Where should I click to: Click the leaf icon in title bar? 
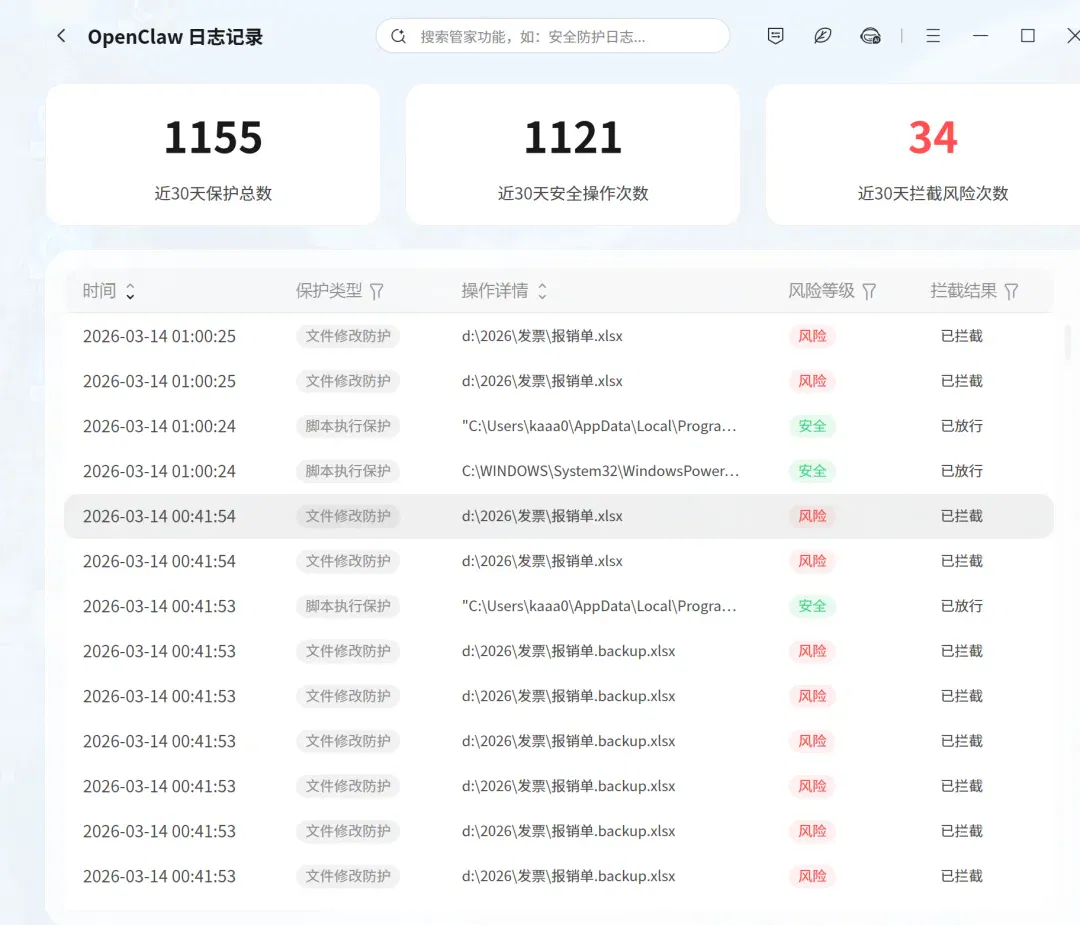[822, 36]
